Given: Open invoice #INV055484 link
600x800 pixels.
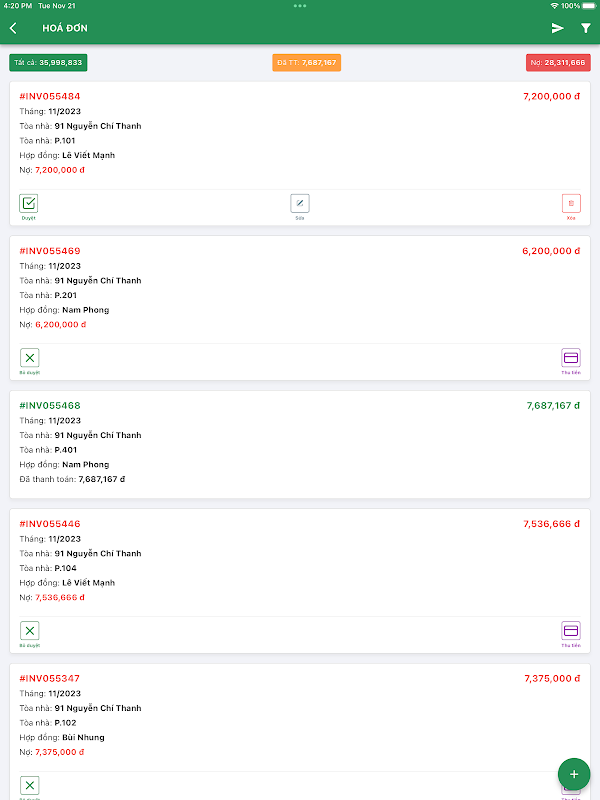Looking at the screenshot, I should 50,97.
